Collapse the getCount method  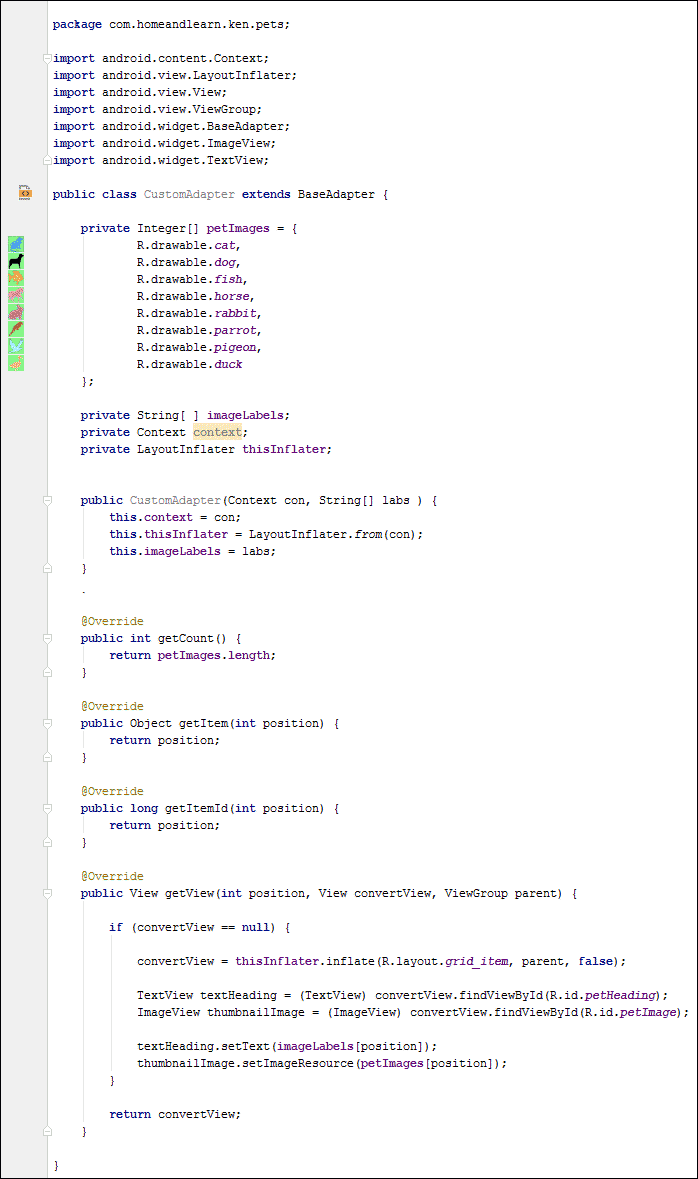[47, 638]
